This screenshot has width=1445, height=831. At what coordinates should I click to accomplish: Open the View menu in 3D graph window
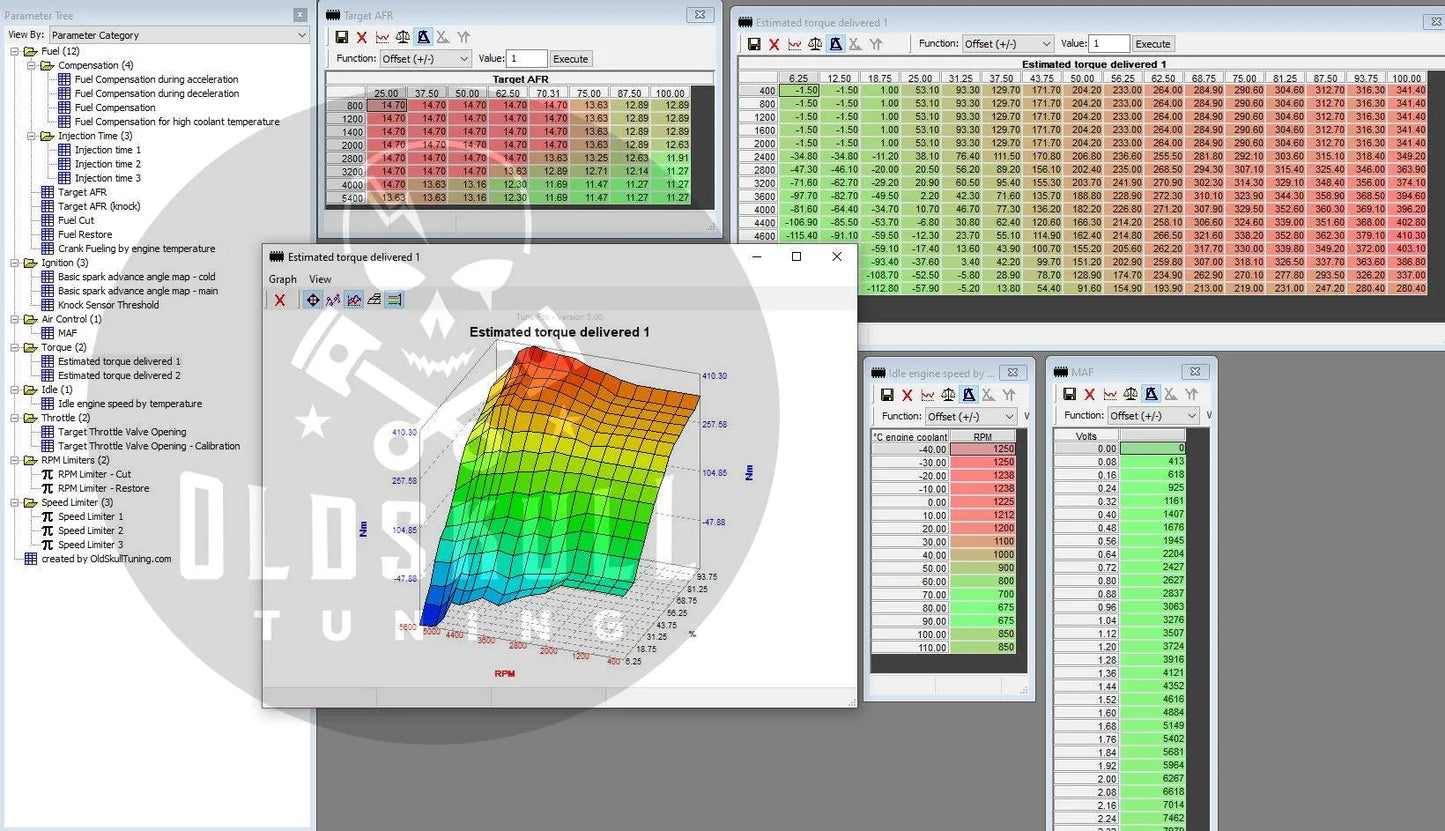pyautogui.click(x=320, y=279)
